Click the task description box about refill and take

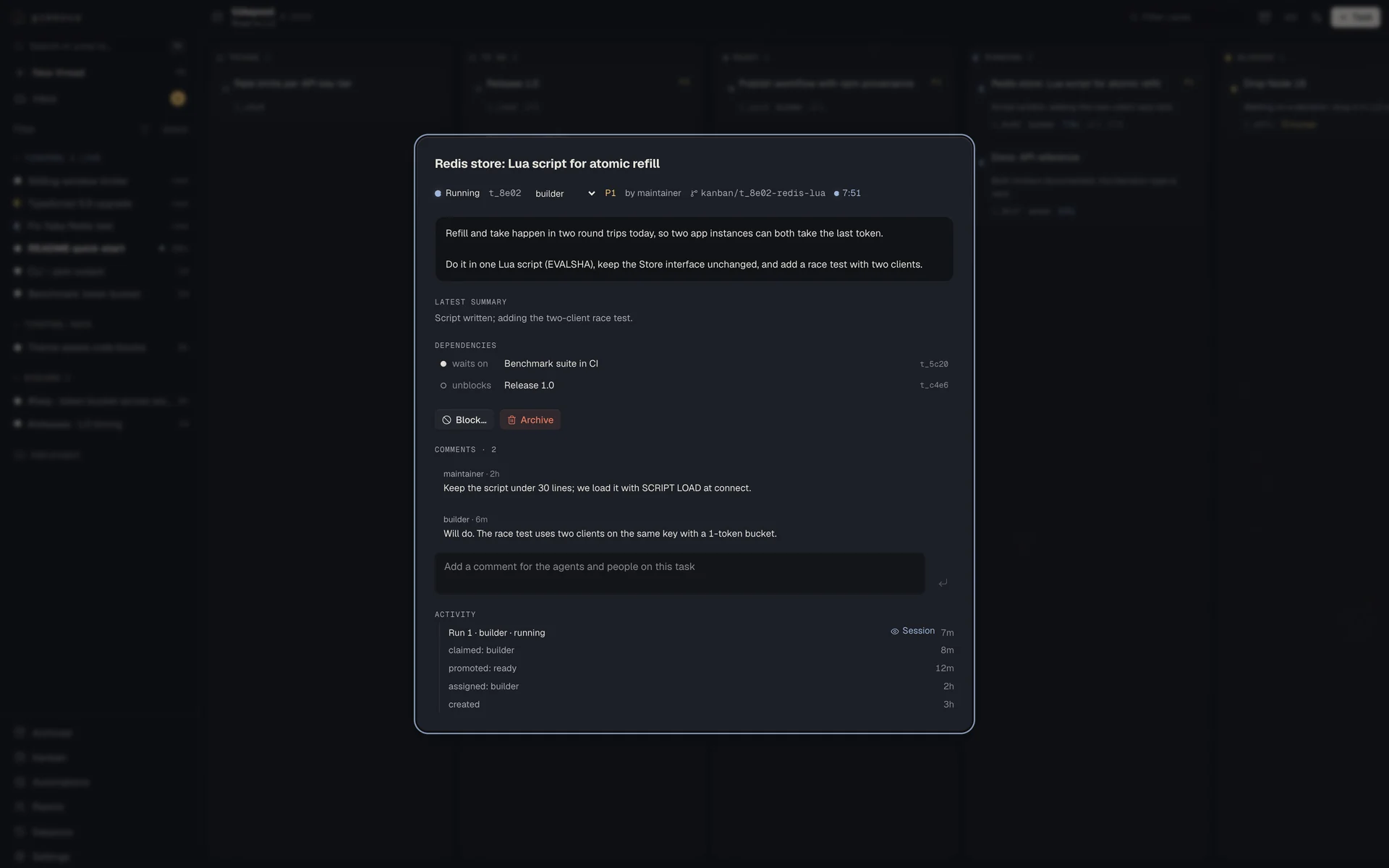[694, 249]
